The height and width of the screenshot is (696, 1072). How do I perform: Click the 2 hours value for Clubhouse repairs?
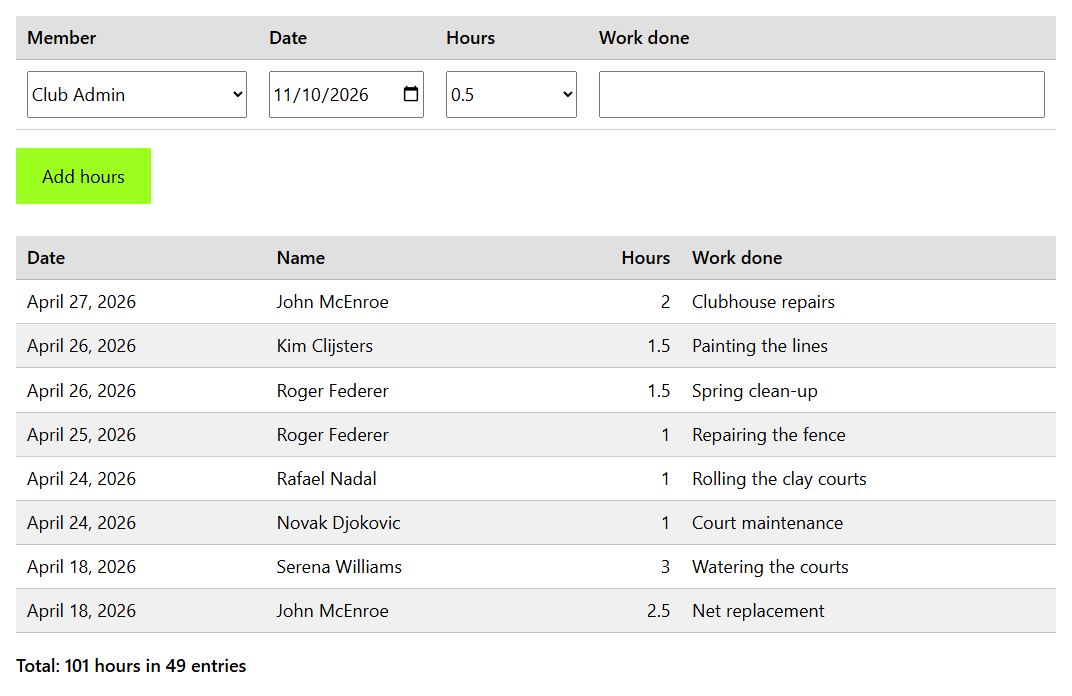[x=665, y=302]
